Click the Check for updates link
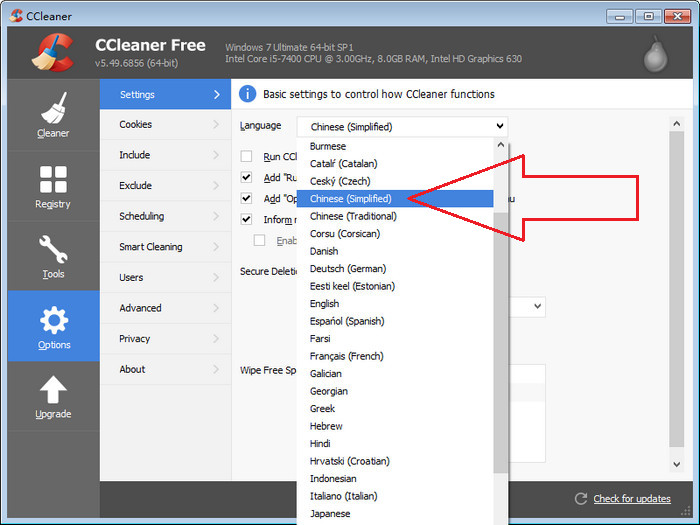 pos(632,499)
